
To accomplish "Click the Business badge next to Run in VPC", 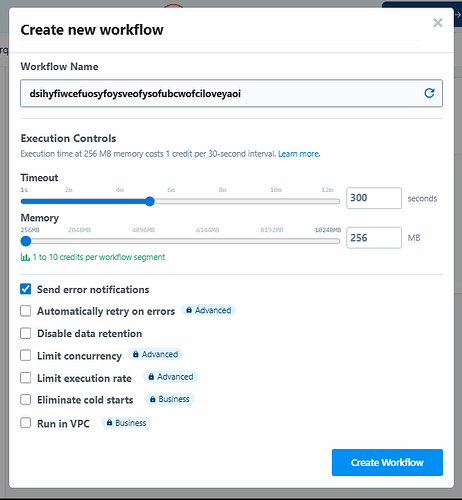I will click(x=126, y=423).
